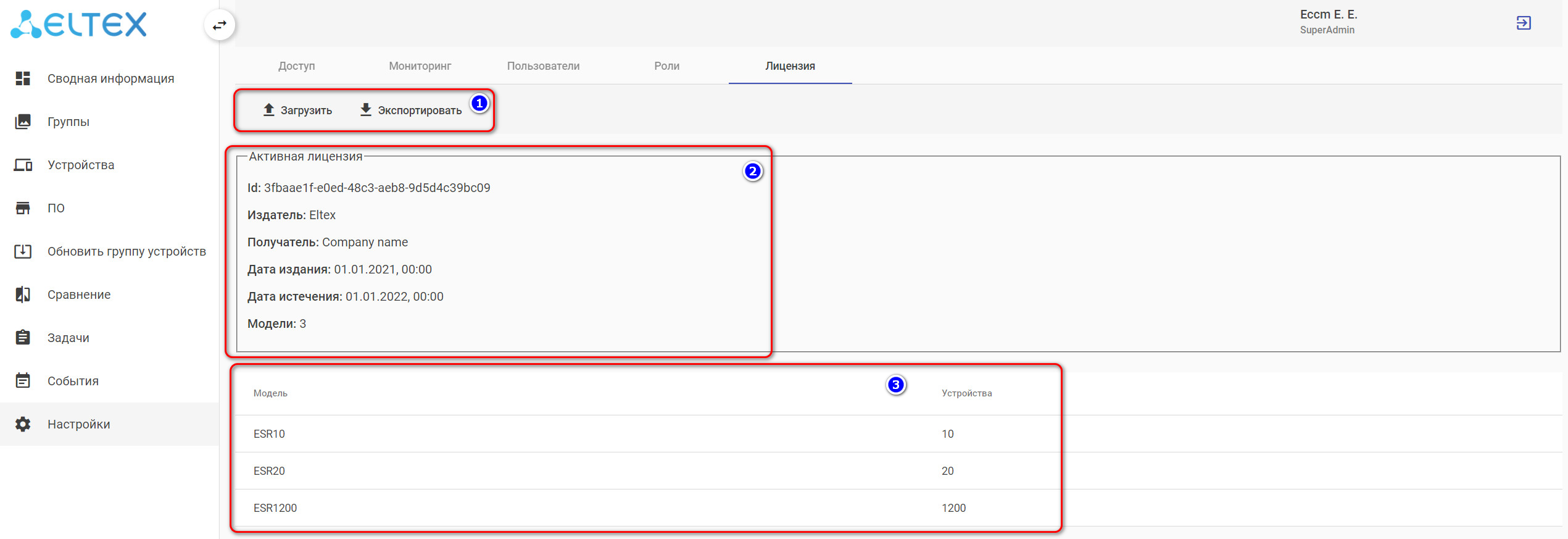Open the Задачи section
The width and height of the screenshot is (1568, 539).
(x=110, y=338)
